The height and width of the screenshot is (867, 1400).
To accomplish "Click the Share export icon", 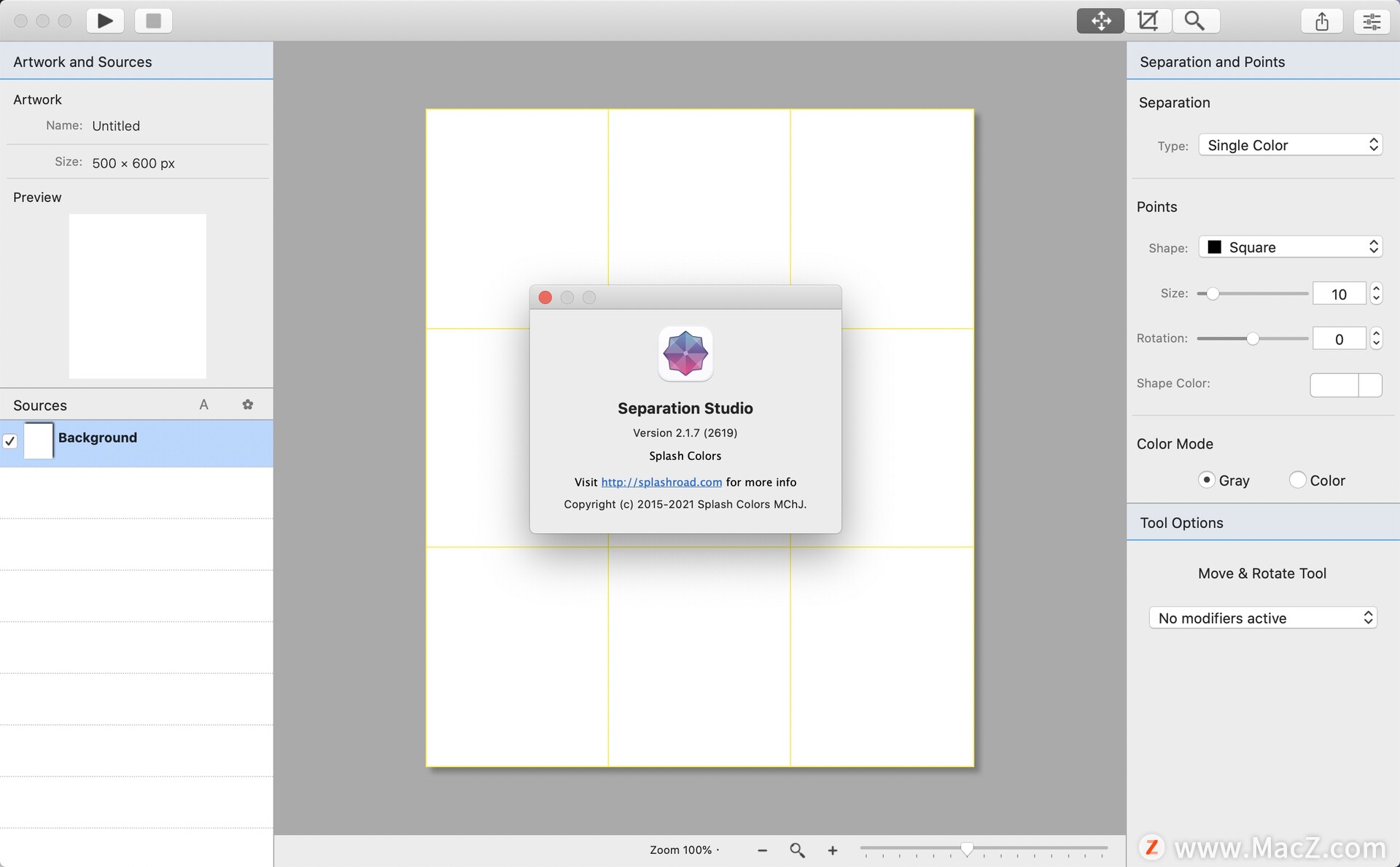I will click(x=1321, y=21).
